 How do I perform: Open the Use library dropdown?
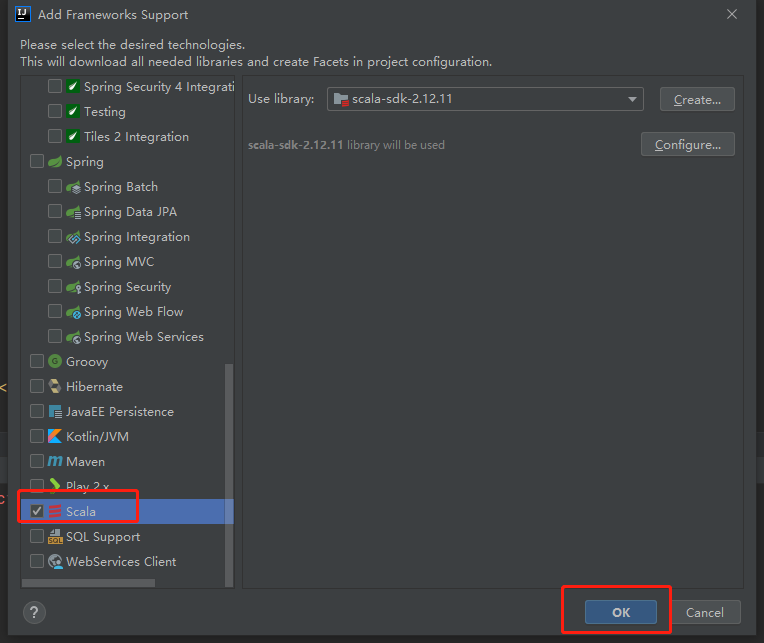coord(632,99)
